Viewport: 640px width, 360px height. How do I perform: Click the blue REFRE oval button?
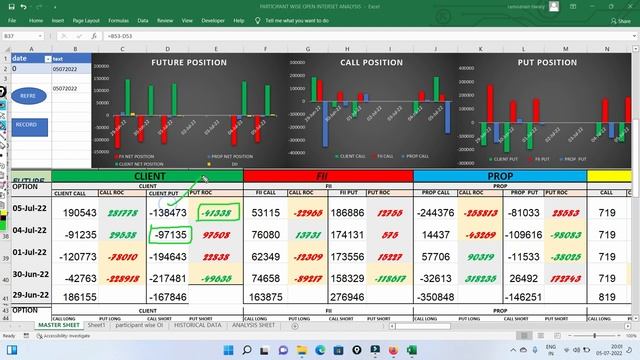tap(29, 96)
